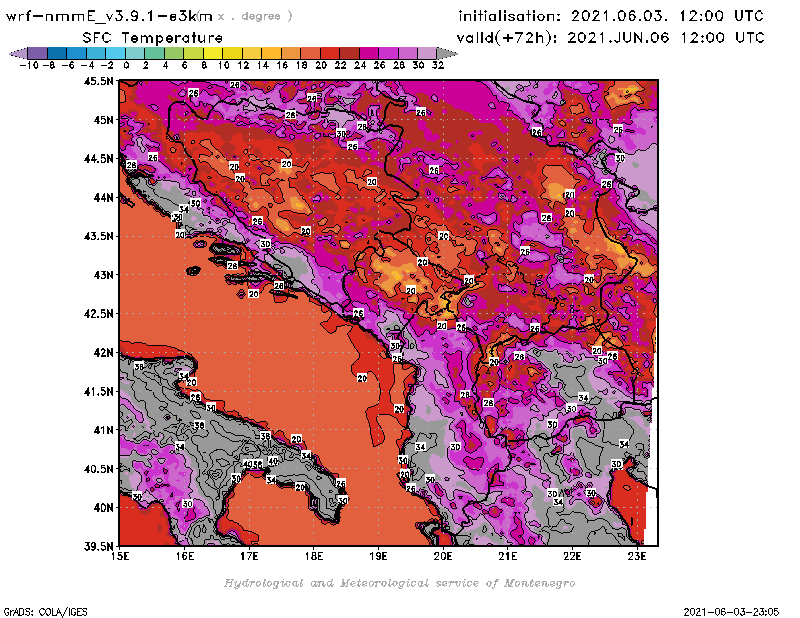Pick the green legend swatch between 4 and 6

click(174, 53)
